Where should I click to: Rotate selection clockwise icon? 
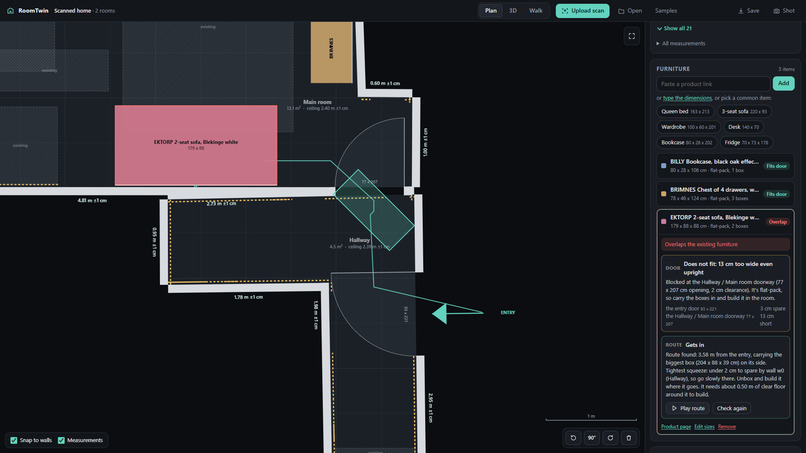tap(610, 438)
